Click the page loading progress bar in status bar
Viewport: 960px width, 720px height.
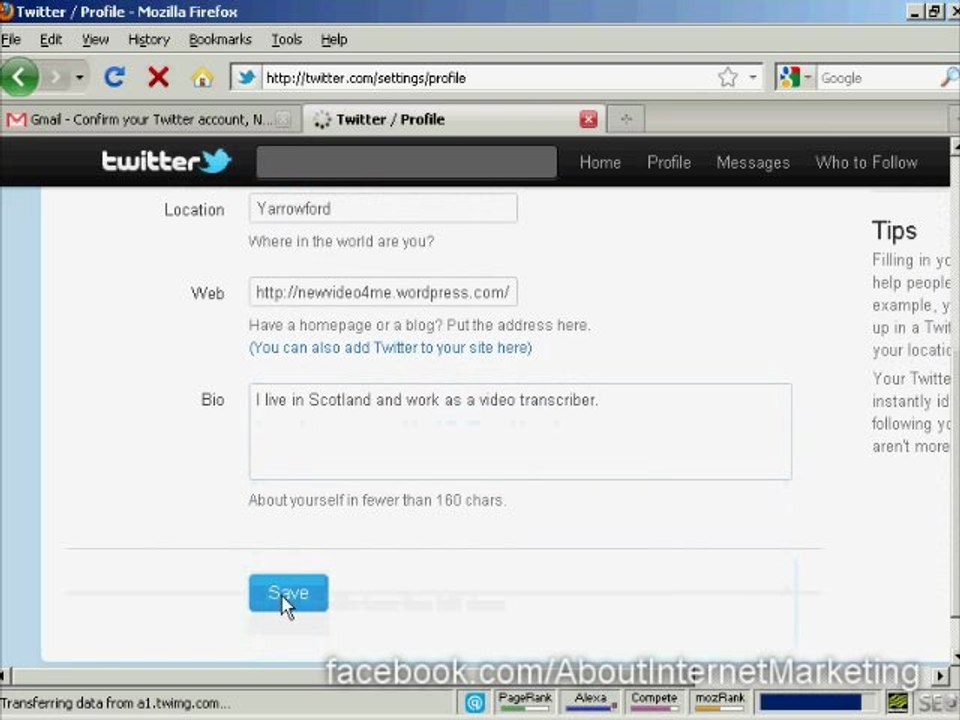[817, 702]
